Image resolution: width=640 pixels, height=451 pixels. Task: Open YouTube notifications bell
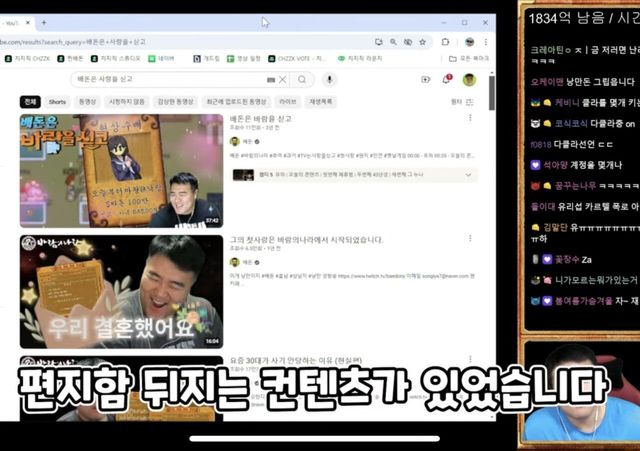tap(447, 79)
